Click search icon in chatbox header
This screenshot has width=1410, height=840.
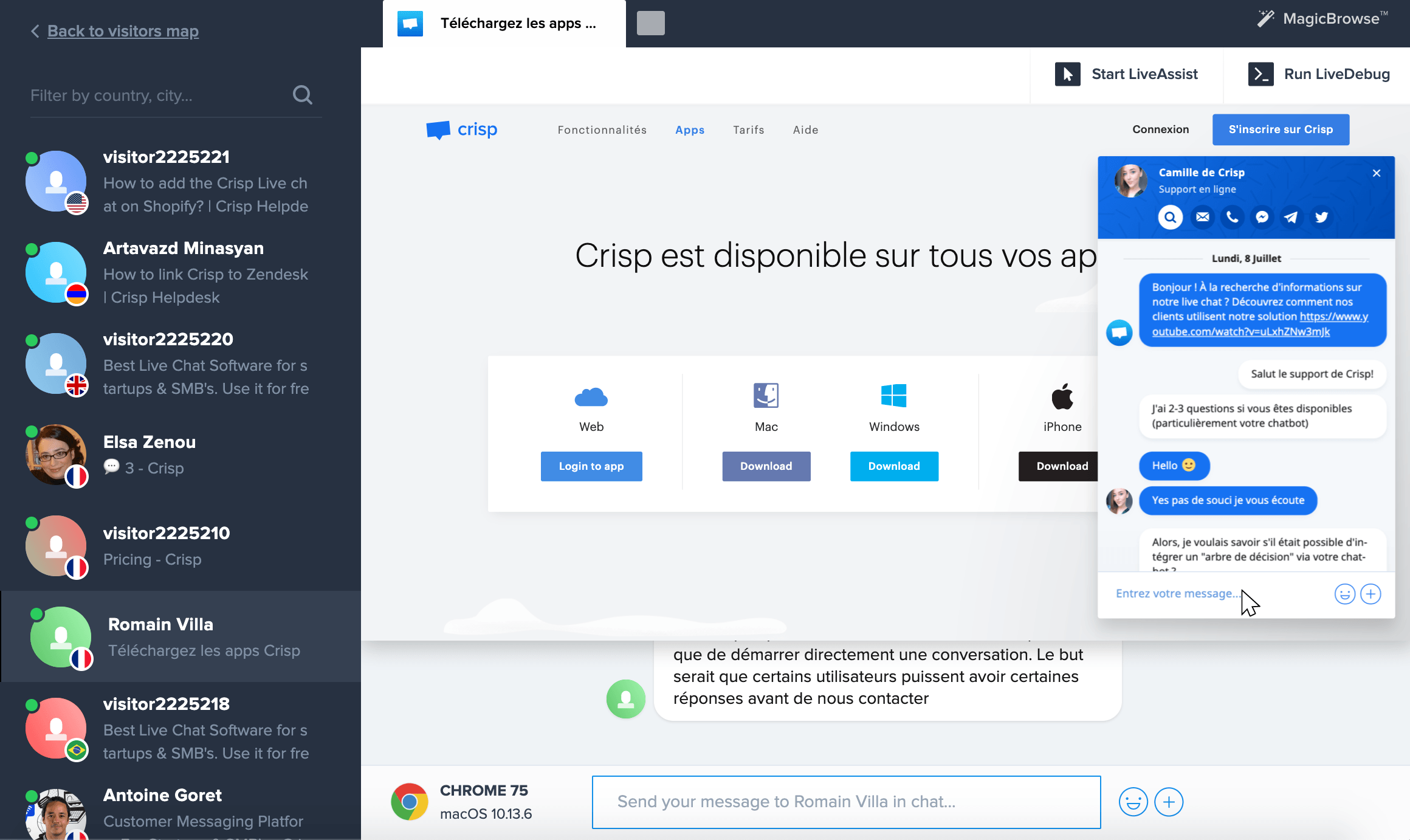point(1170,217)
